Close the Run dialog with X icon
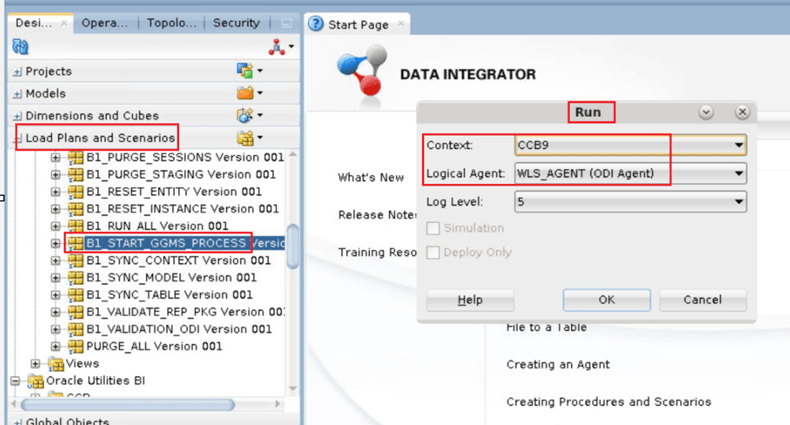 point(742,112)
